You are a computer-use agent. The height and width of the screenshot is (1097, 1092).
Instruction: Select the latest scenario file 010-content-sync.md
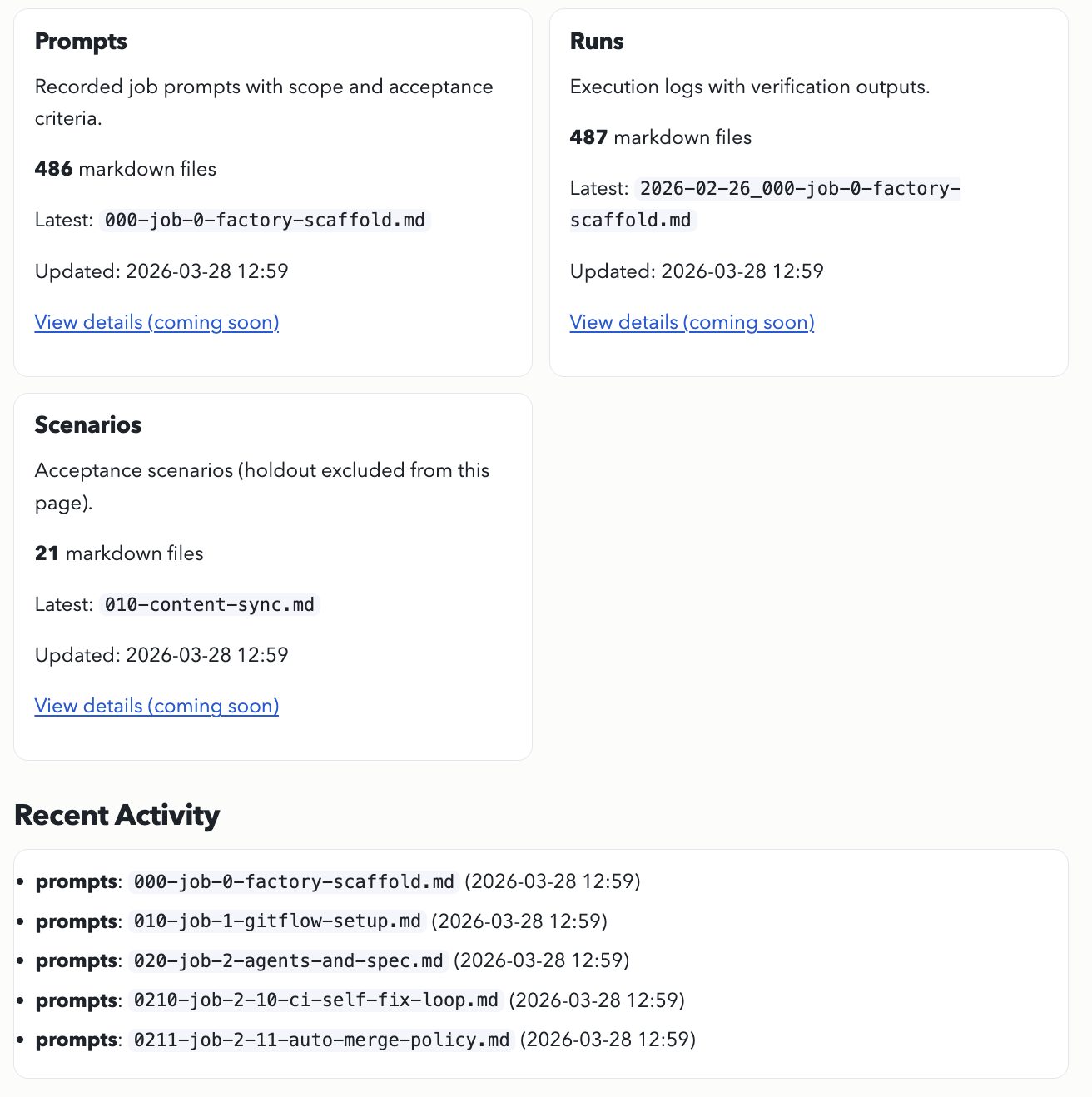[209, 604]
